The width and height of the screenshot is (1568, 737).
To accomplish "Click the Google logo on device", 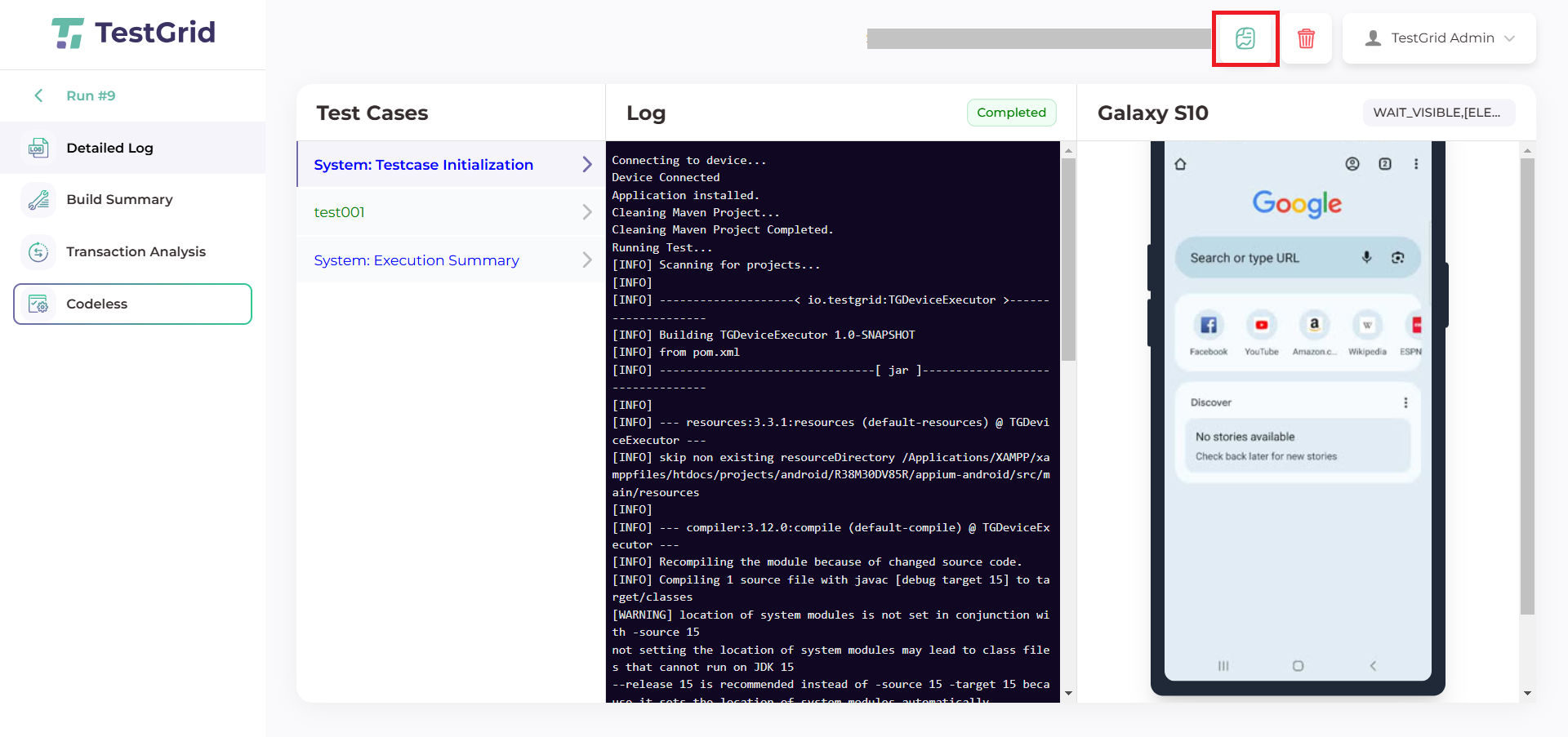I will coord(1297,204).
